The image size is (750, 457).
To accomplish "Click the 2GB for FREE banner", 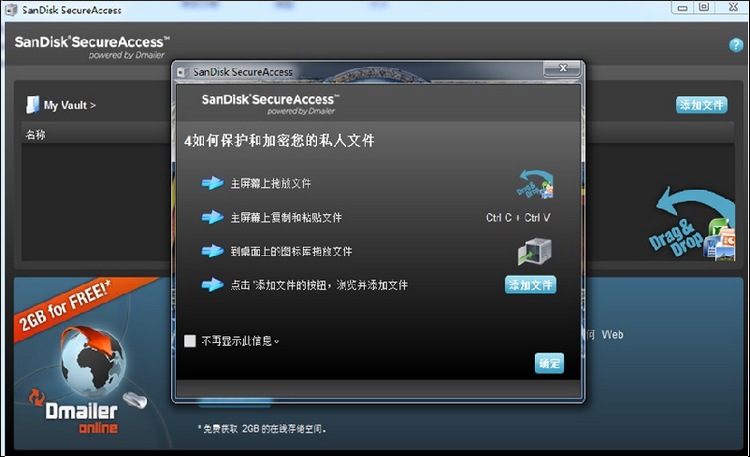I will [67, 307].
